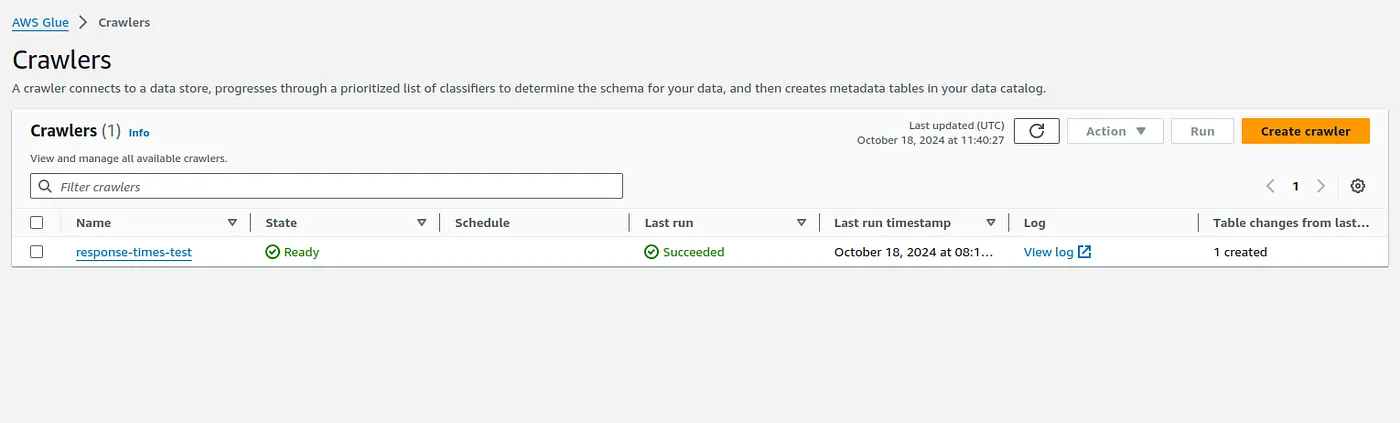The height and width of the screenshot is (423, 1400).
Task: Check the select-all crawlers checkbox
Action: click(x=37, y=222)
